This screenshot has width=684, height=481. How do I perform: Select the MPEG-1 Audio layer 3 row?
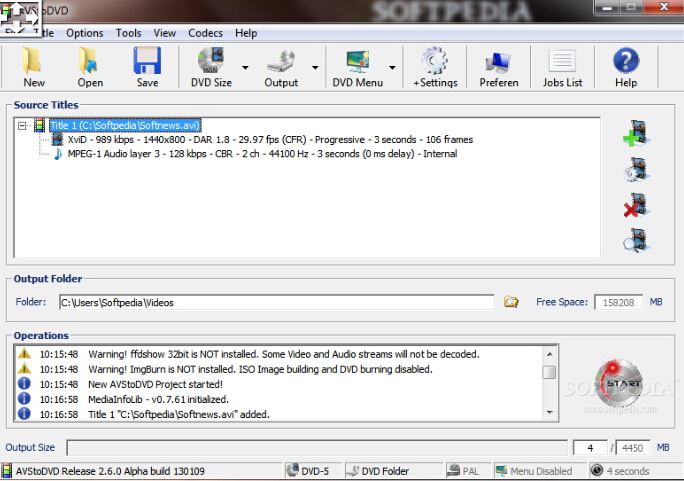click(262, 154)
